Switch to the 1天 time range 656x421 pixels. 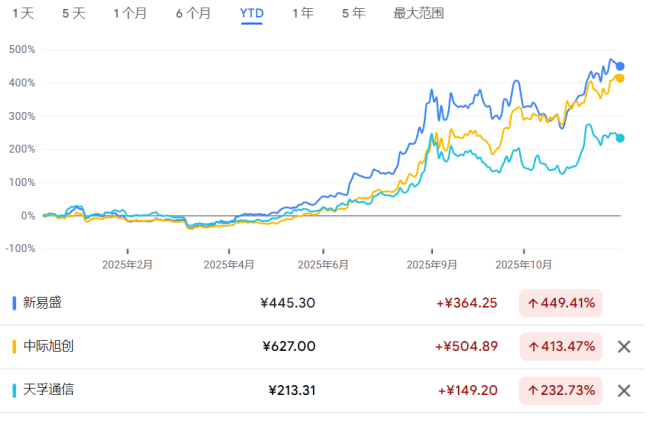coord(22,14)
